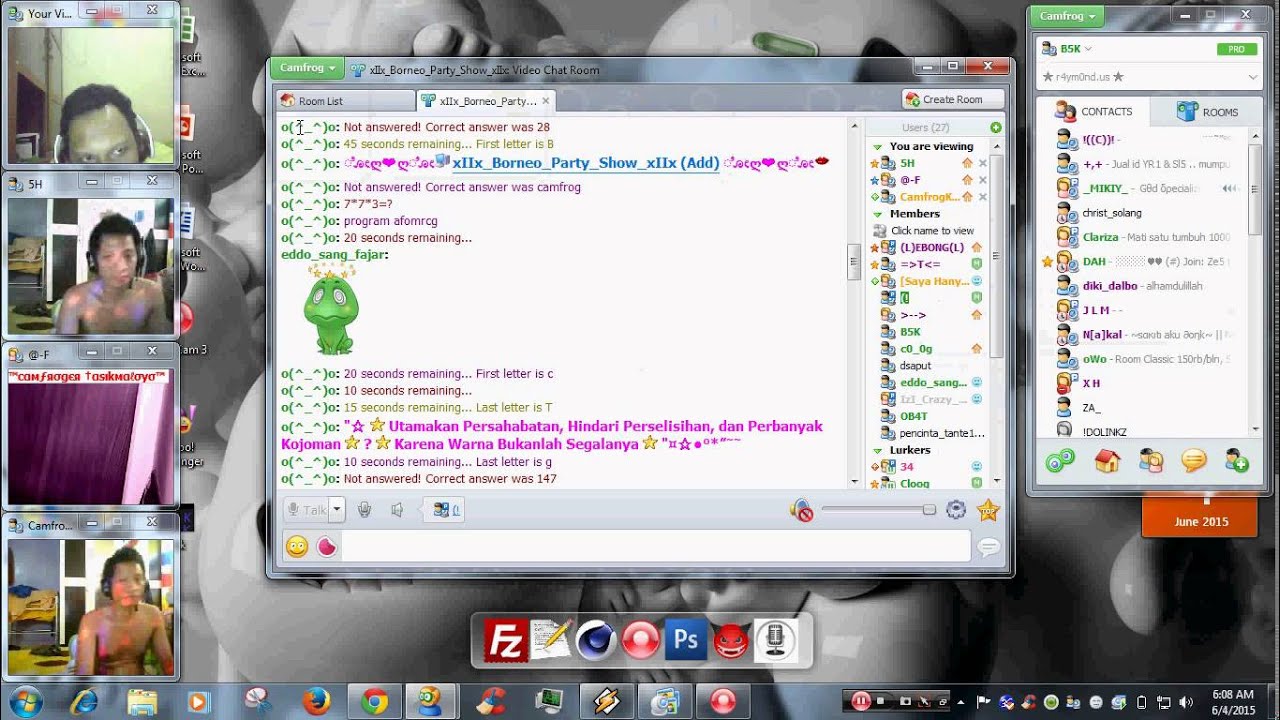Open Camfrog menu in contact list window

1068,16
